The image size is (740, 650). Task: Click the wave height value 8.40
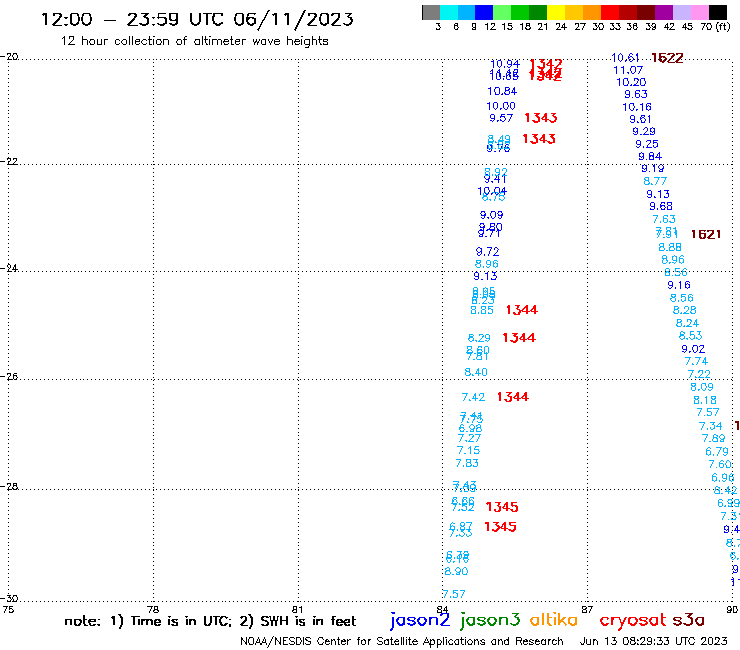[476, 372]
